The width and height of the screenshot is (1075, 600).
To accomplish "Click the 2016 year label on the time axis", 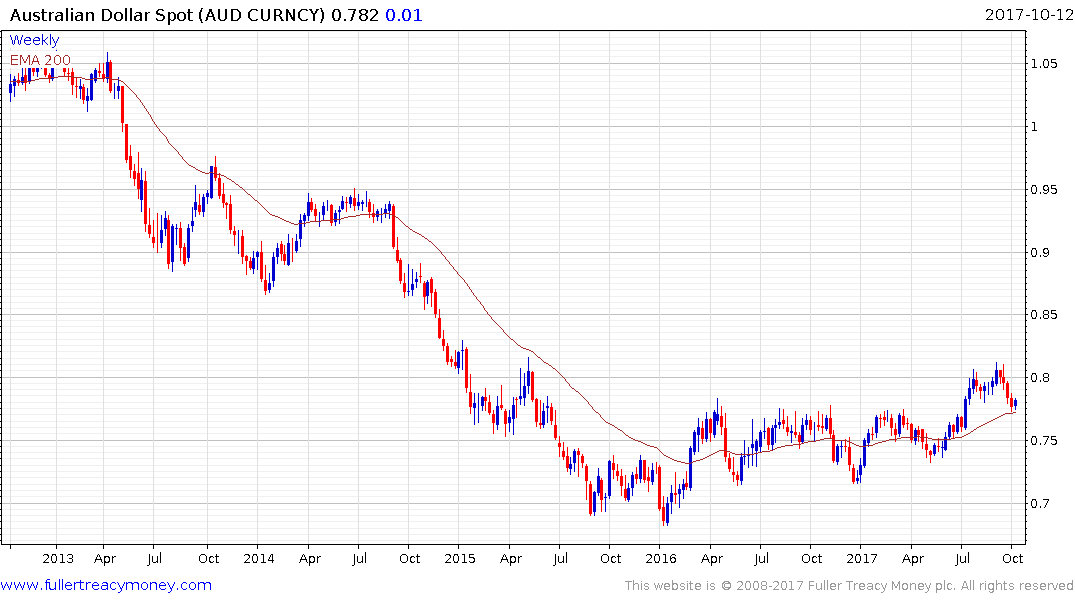I will (x=660, y=558).
